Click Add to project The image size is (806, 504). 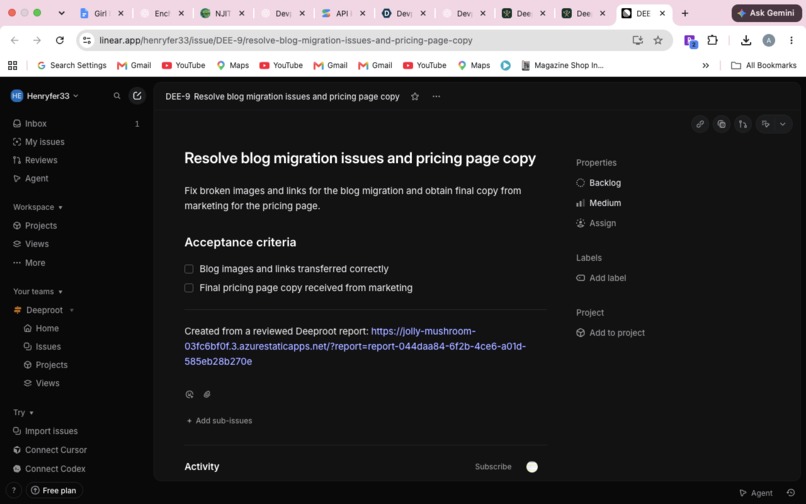[610, 333]
